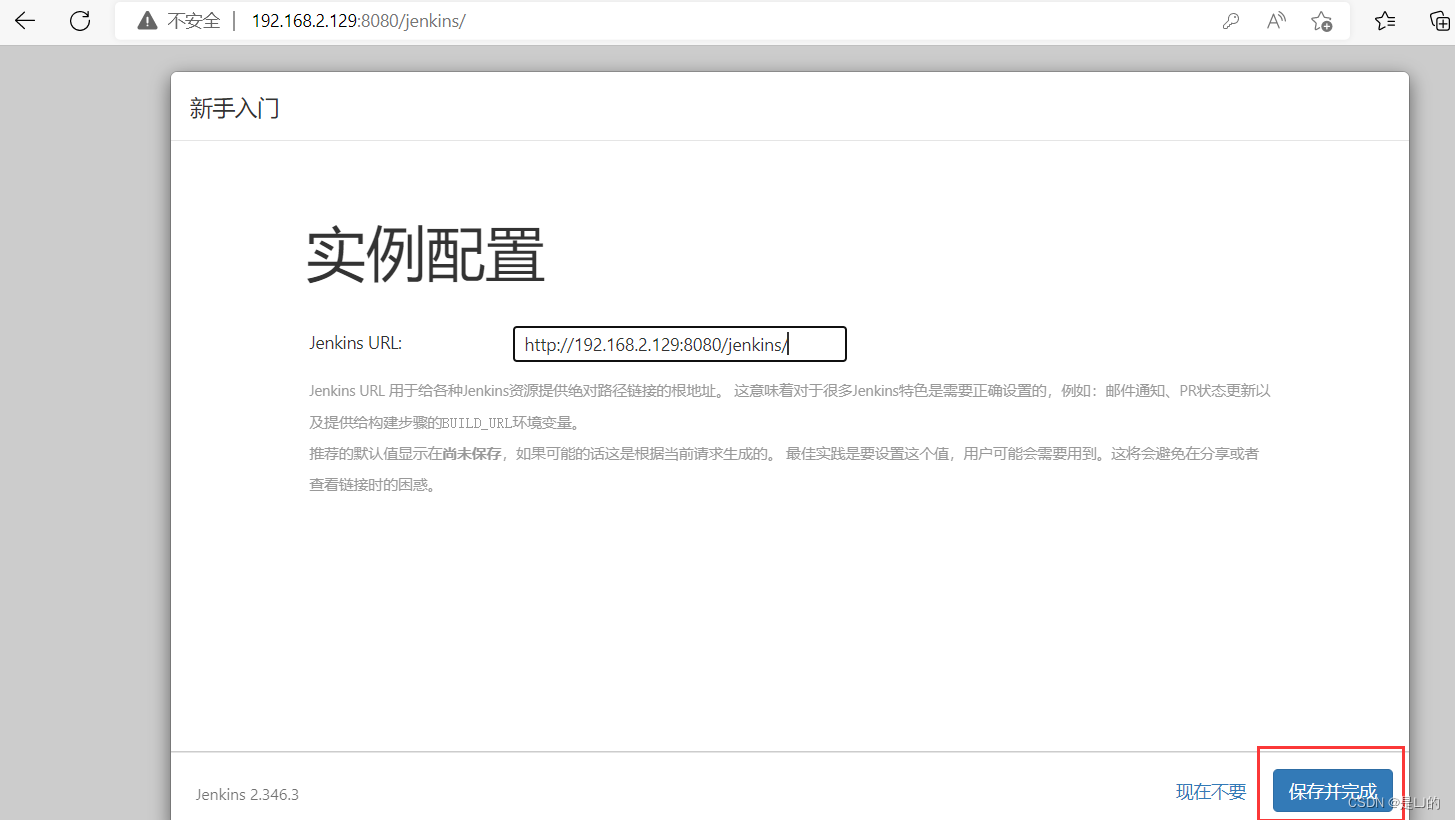1455x820 pixels.
Task: Focus the Jenkins URL input field
Action: 680,344
